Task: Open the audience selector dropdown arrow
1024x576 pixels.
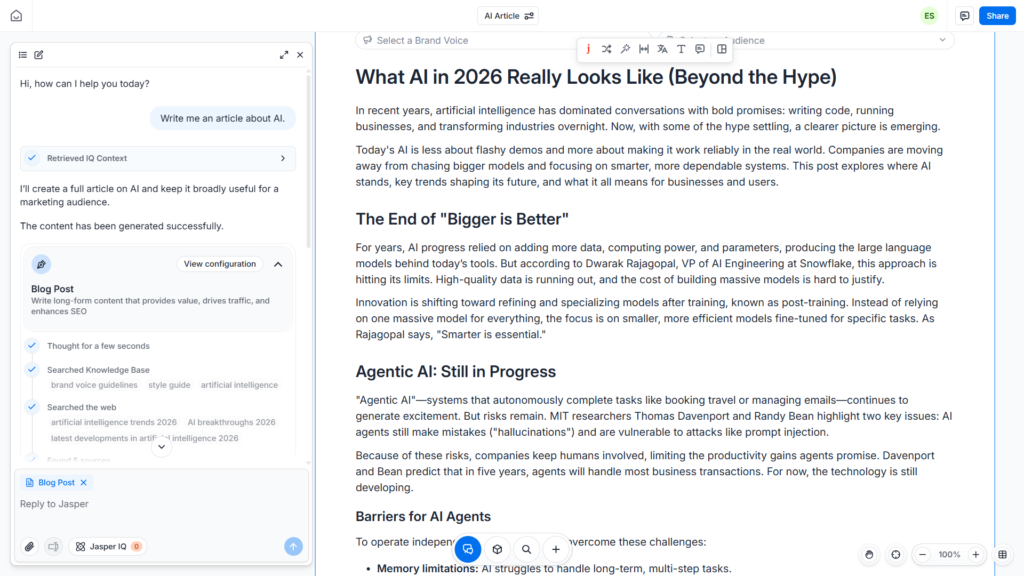Action: point(942,40)
